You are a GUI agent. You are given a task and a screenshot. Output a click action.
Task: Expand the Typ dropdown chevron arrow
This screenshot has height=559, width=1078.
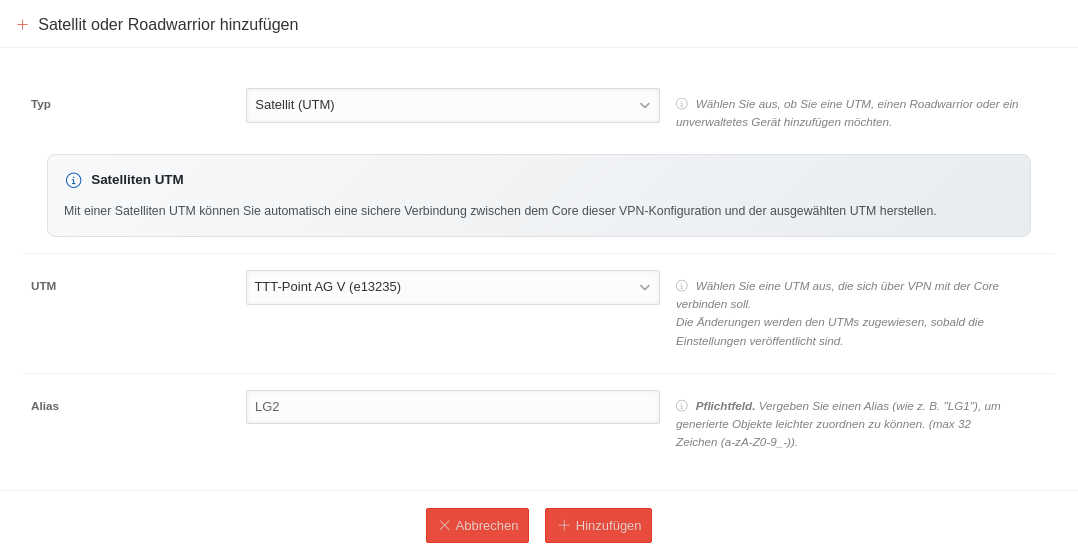click(x=645, y=105)
